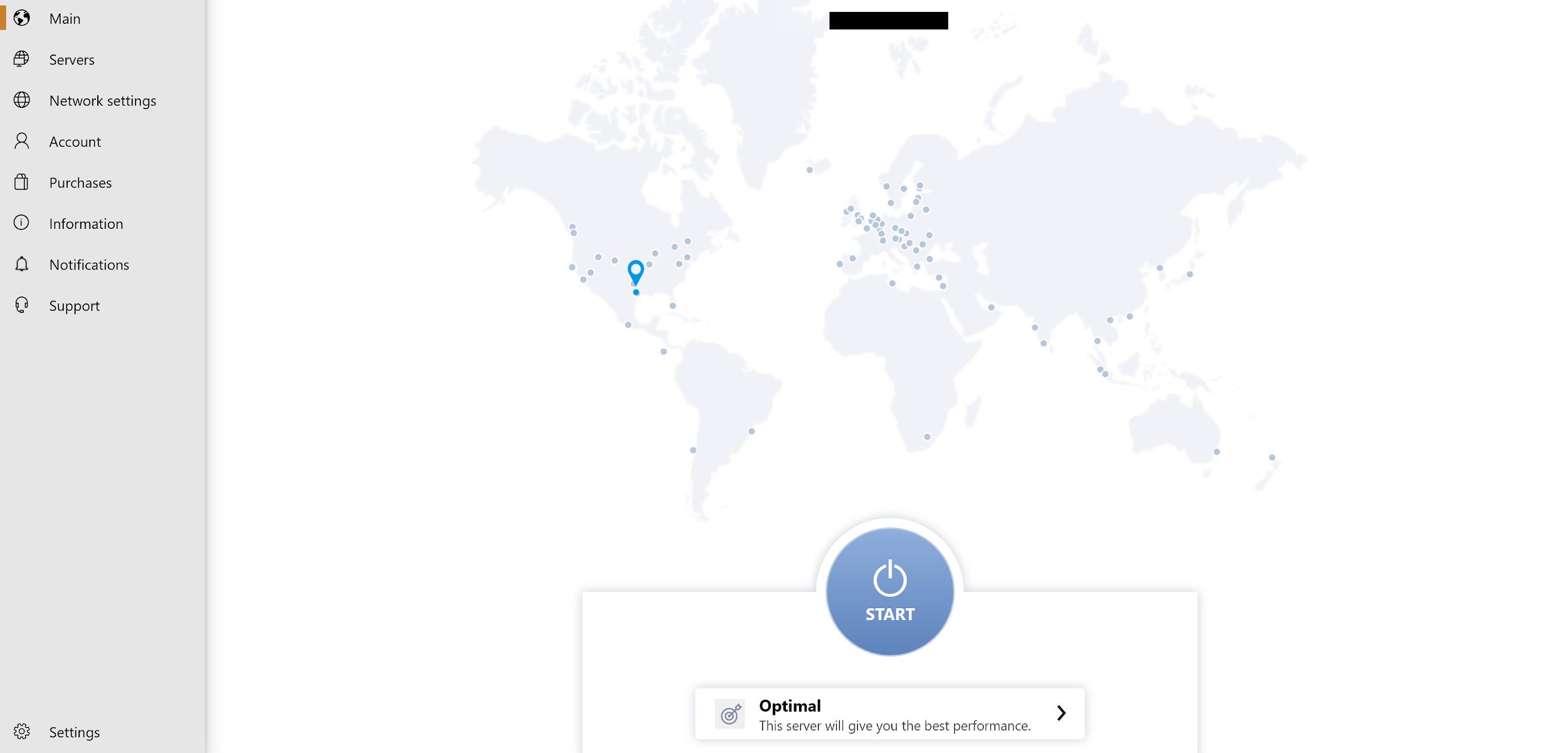1568x753 pixels.
Task: Open Support section
Action: 73,306
